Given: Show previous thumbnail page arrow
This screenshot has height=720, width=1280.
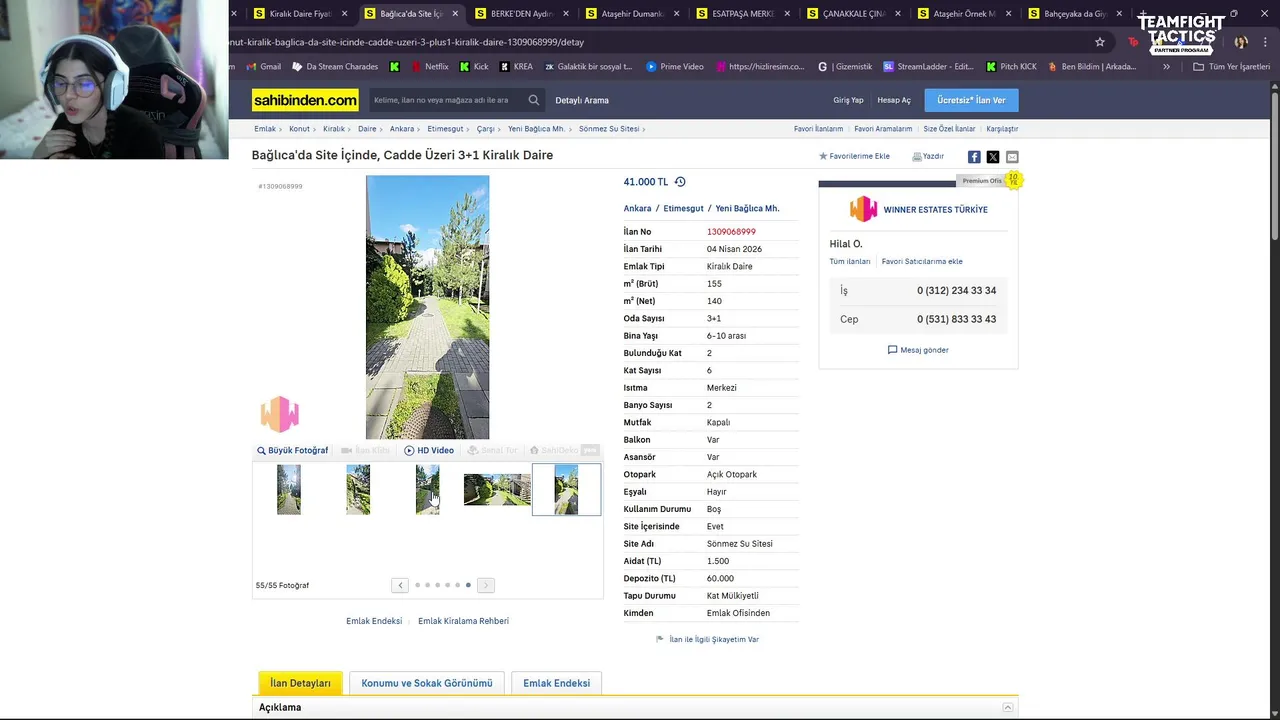Looking at the screenshot, I should 400,585.
